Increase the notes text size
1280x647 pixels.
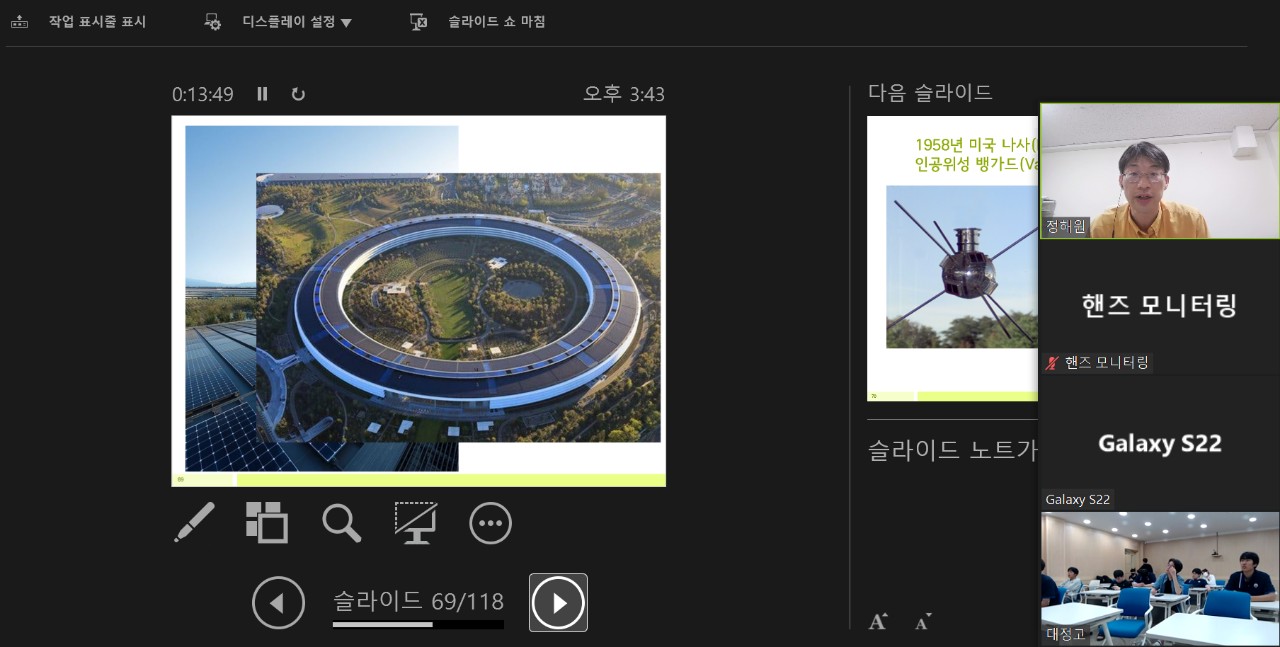pos(878,621)
